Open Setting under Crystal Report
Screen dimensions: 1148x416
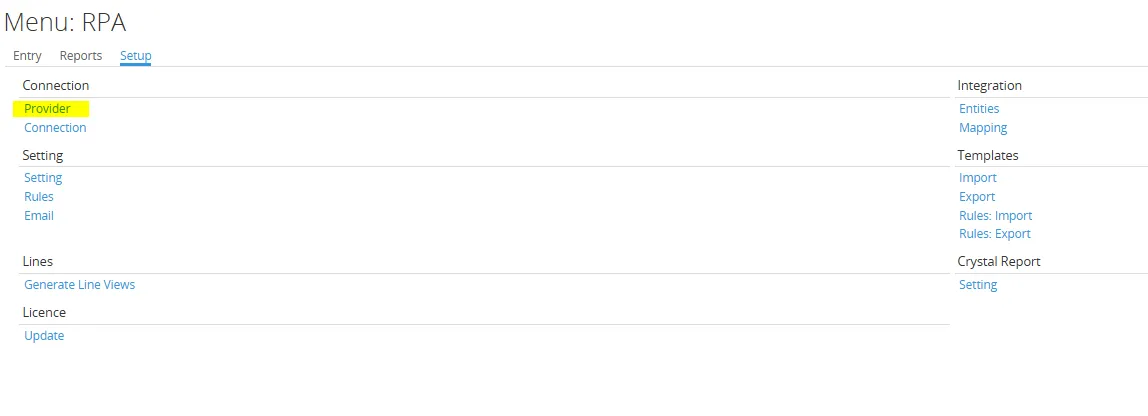[x=978, y=285]
